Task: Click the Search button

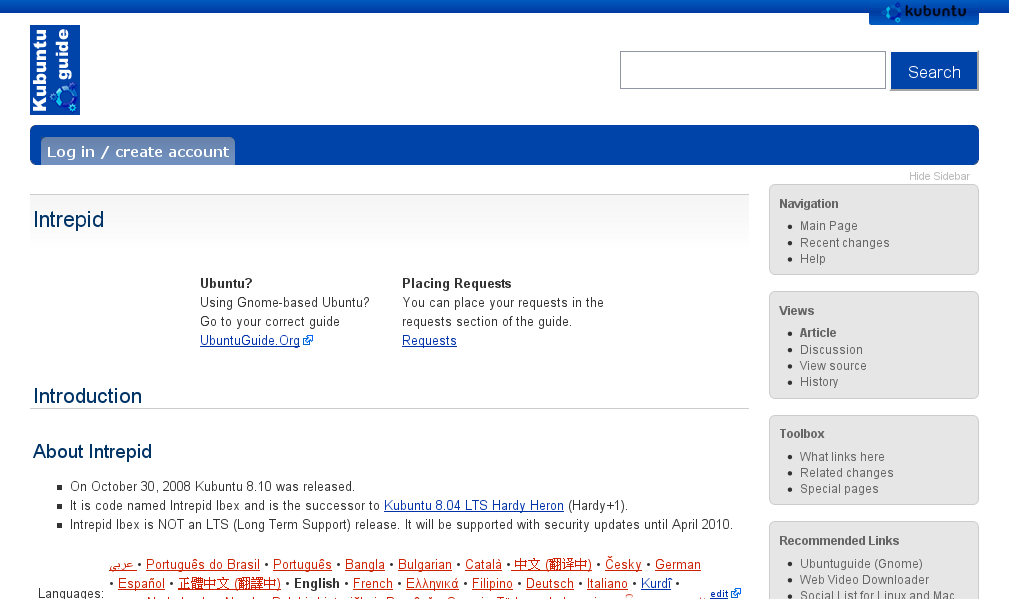Action: point(934,71)
